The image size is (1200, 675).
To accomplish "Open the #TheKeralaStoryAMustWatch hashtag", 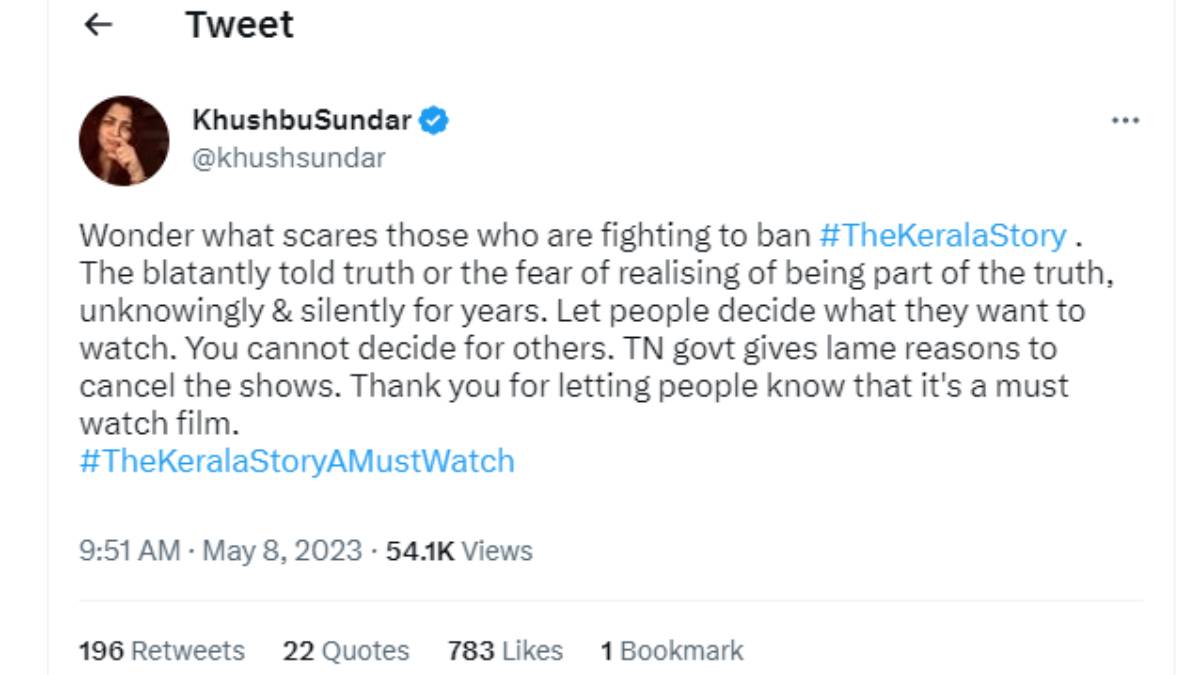I will [296, 461].
